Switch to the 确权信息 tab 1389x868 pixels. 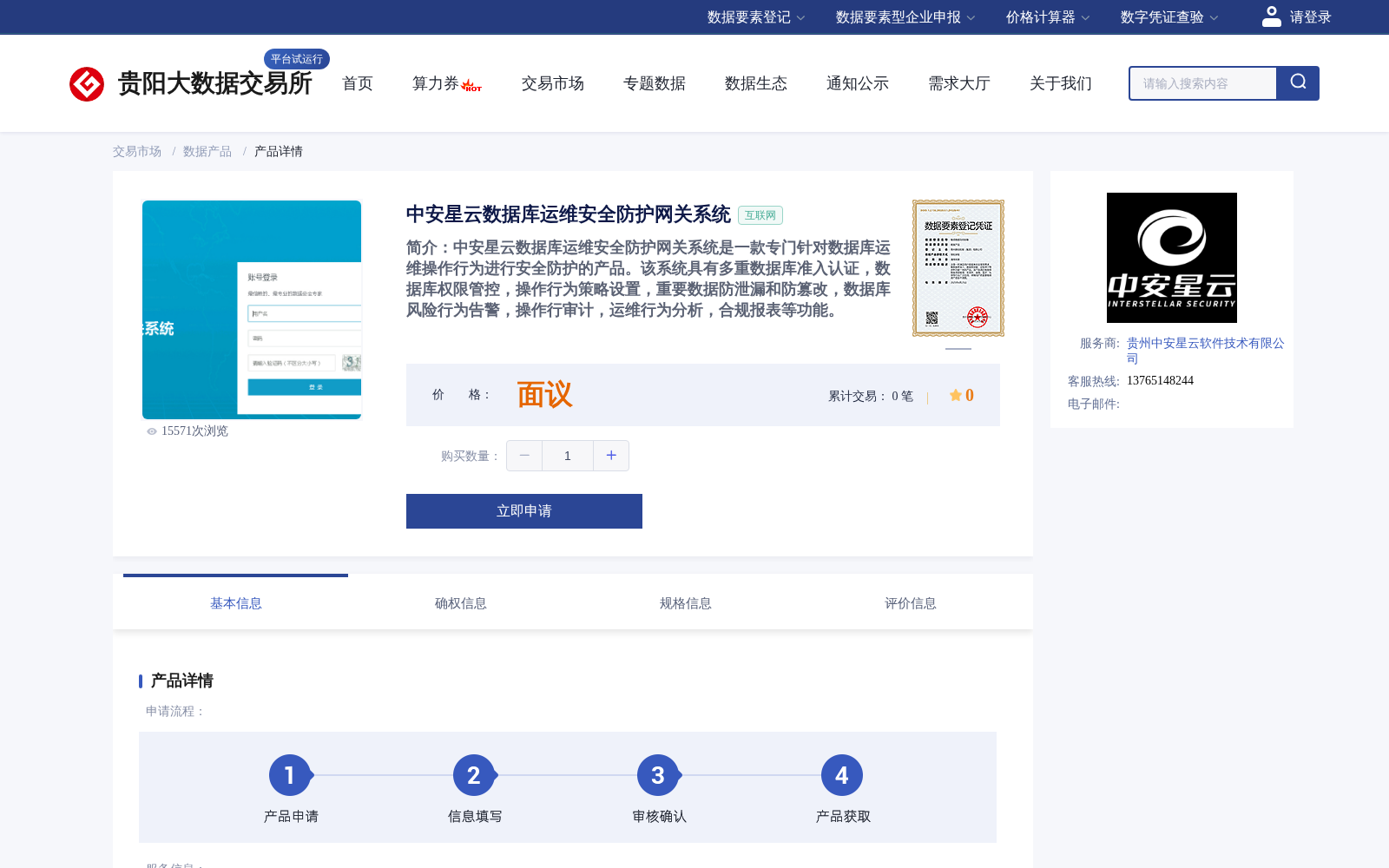[x=461, y=603]
